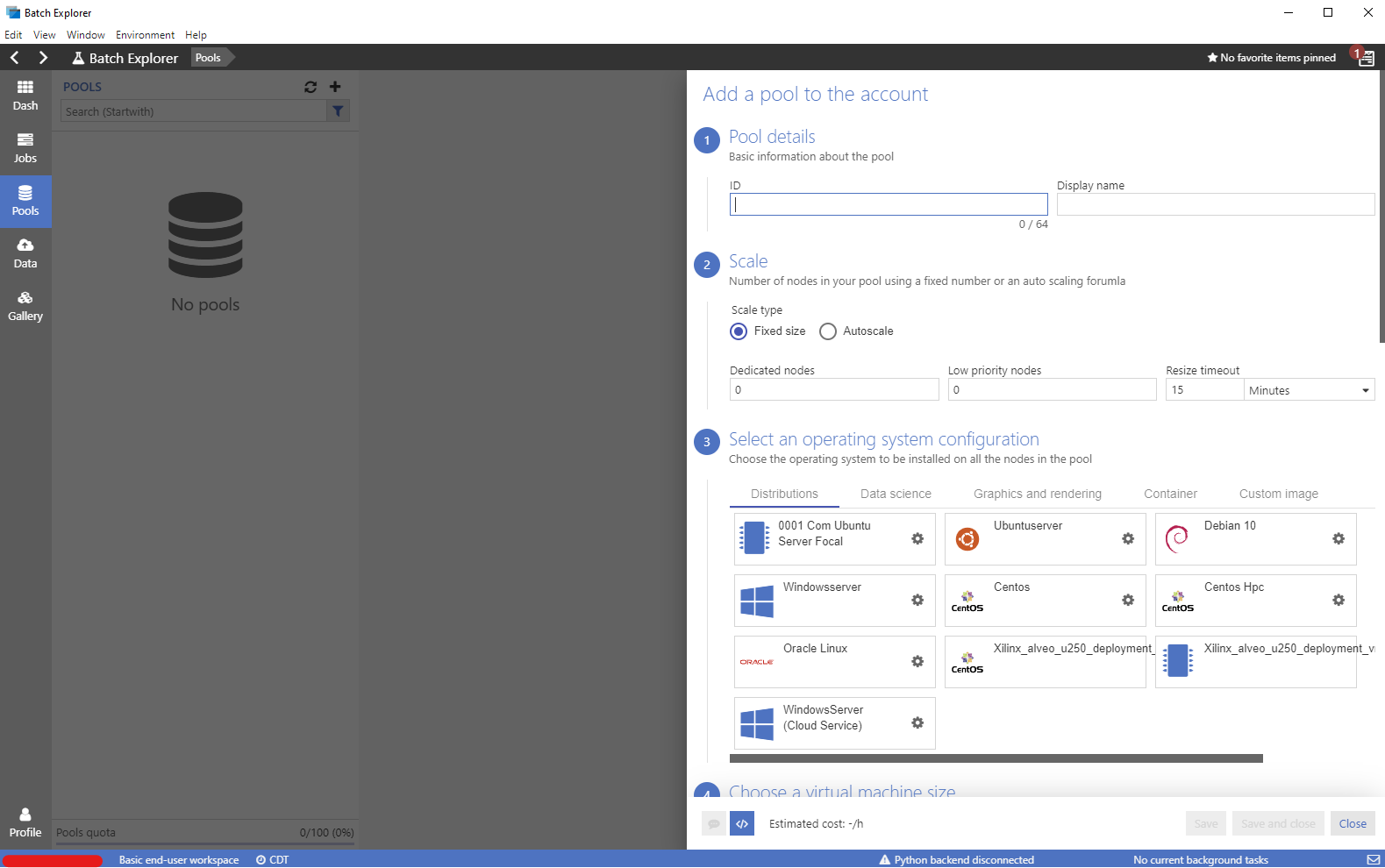The height and width of the screenshot is (868, 1385).
Task: Click the Save button
Action: (x=1206, y=823)
